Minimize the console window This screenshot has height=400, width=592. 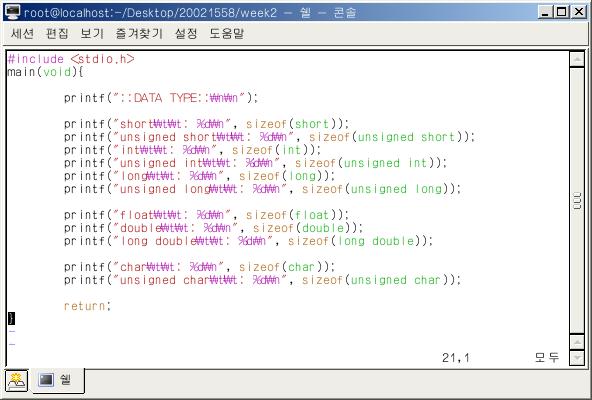(545, 12)
